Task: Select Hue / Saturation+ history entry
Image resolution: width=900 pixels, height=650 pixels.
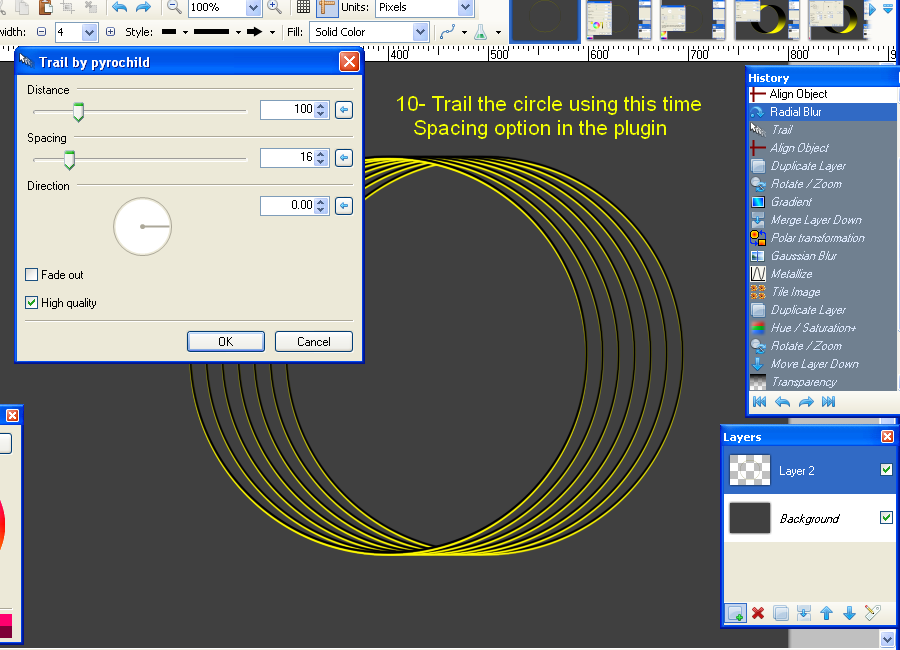Action: [x=822, y=328]
